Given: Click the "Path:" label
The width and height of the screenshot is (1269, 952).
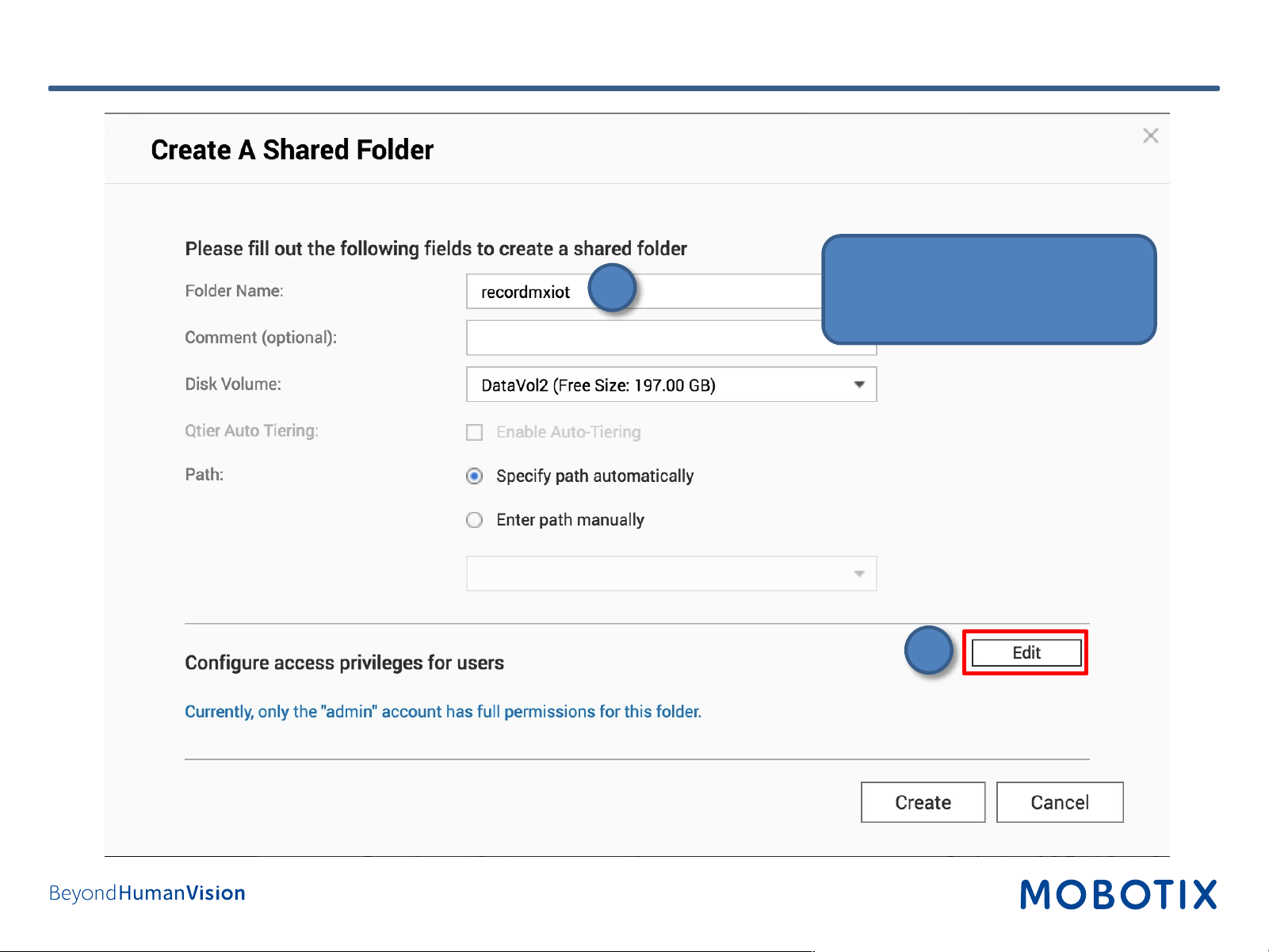Looking at the screenshot, I should 204,475.
